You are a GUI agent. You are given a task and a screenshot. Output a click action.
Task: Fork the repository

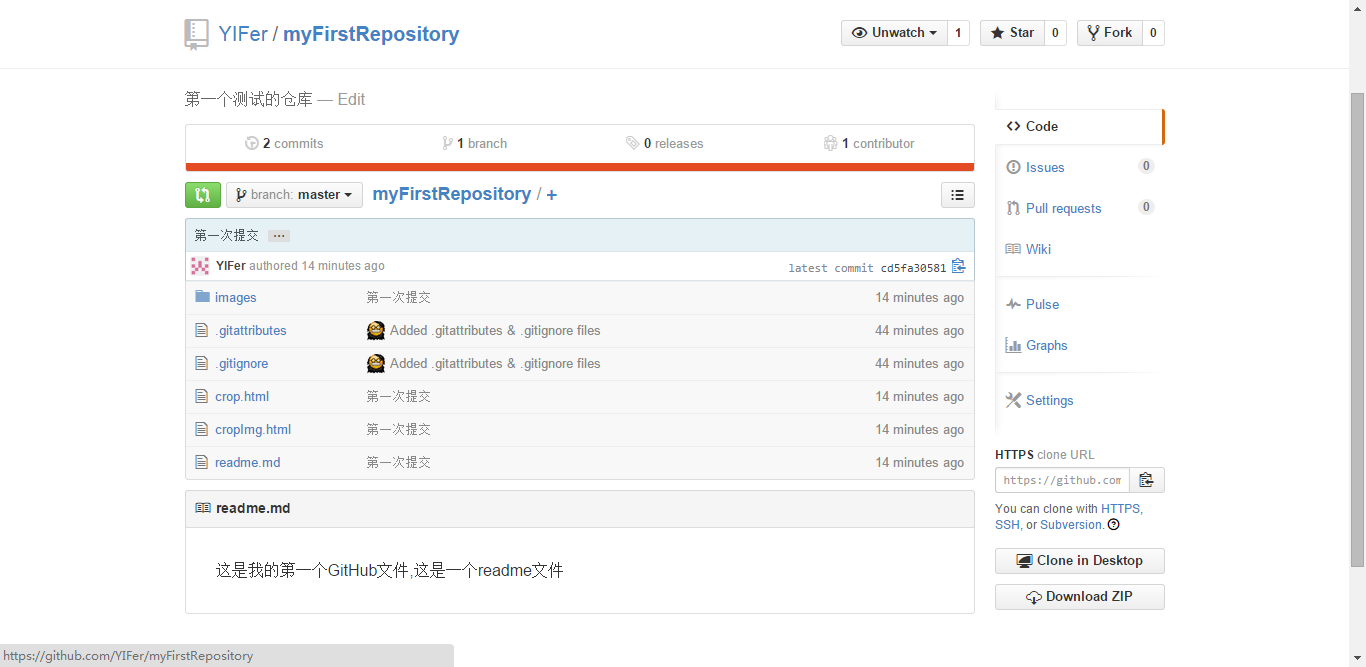click(x=1109, y=33)
